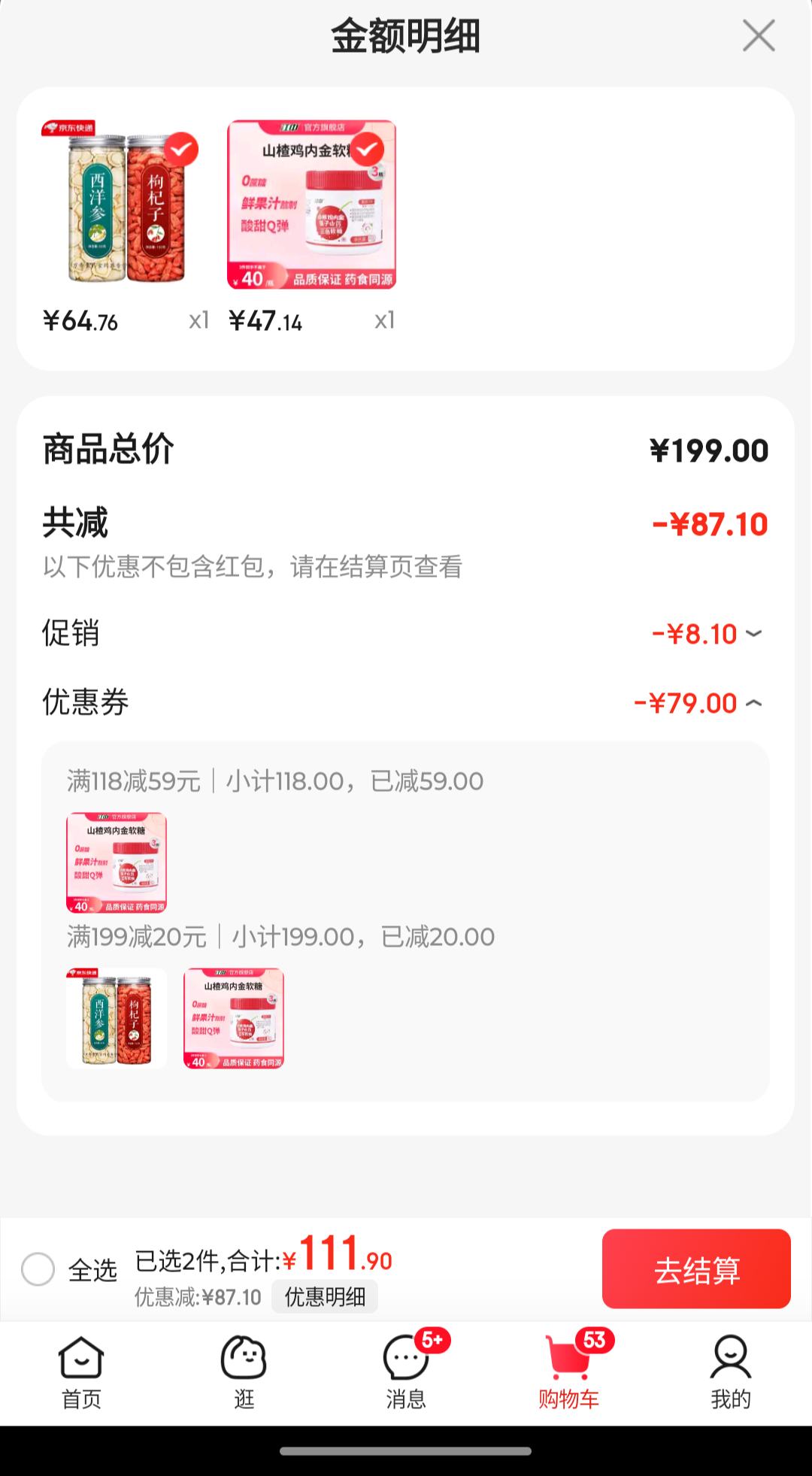The image size is (812, 1476).
Task: Tap the 5+ message badge
Action: tap(432, 1340)
